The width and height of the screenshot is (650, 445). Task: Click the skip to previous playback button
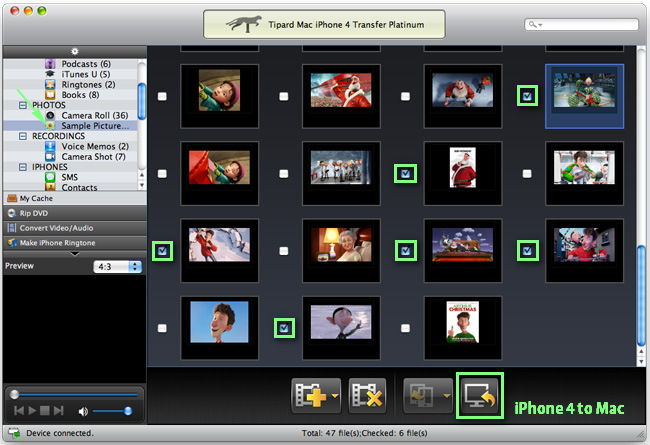tap(19, 411)
